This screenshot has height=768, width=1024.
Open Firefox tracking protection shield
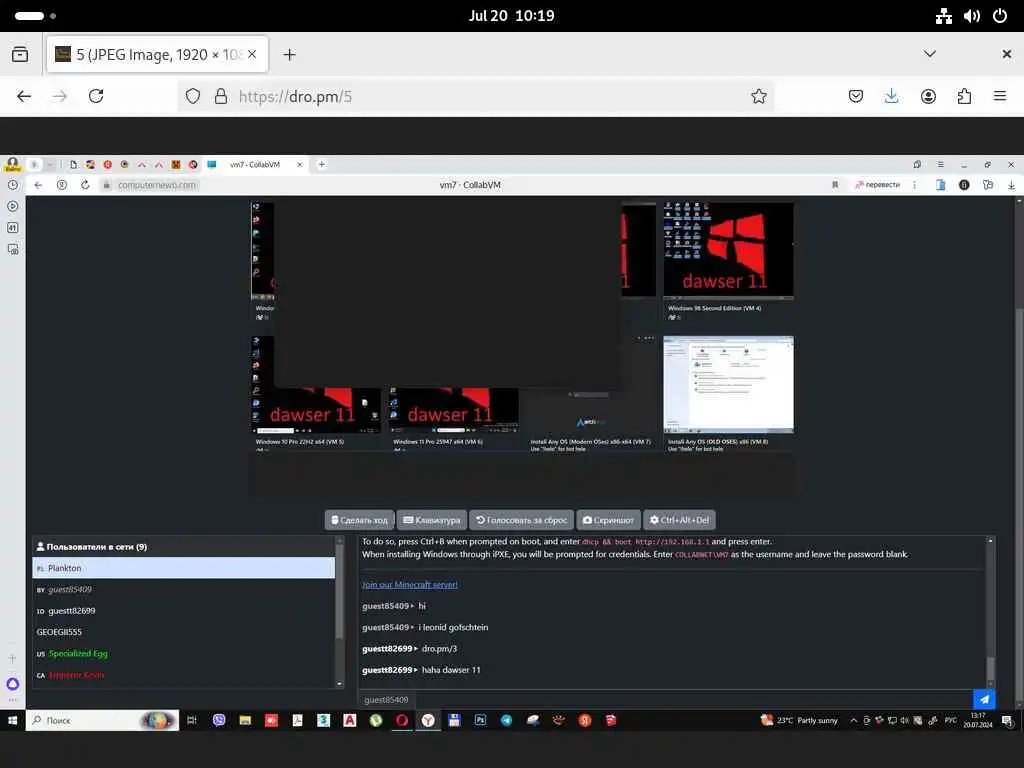(193, 97)
